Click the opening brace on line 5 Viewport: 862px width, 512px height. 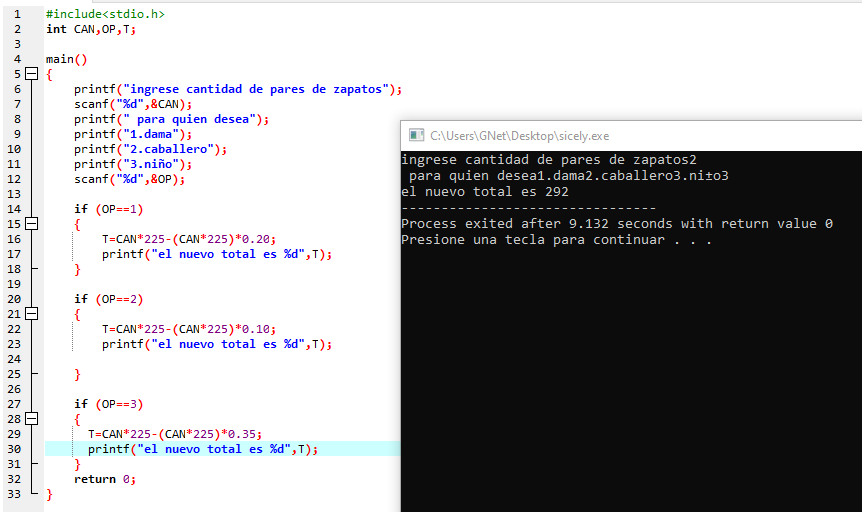point(49,74)
